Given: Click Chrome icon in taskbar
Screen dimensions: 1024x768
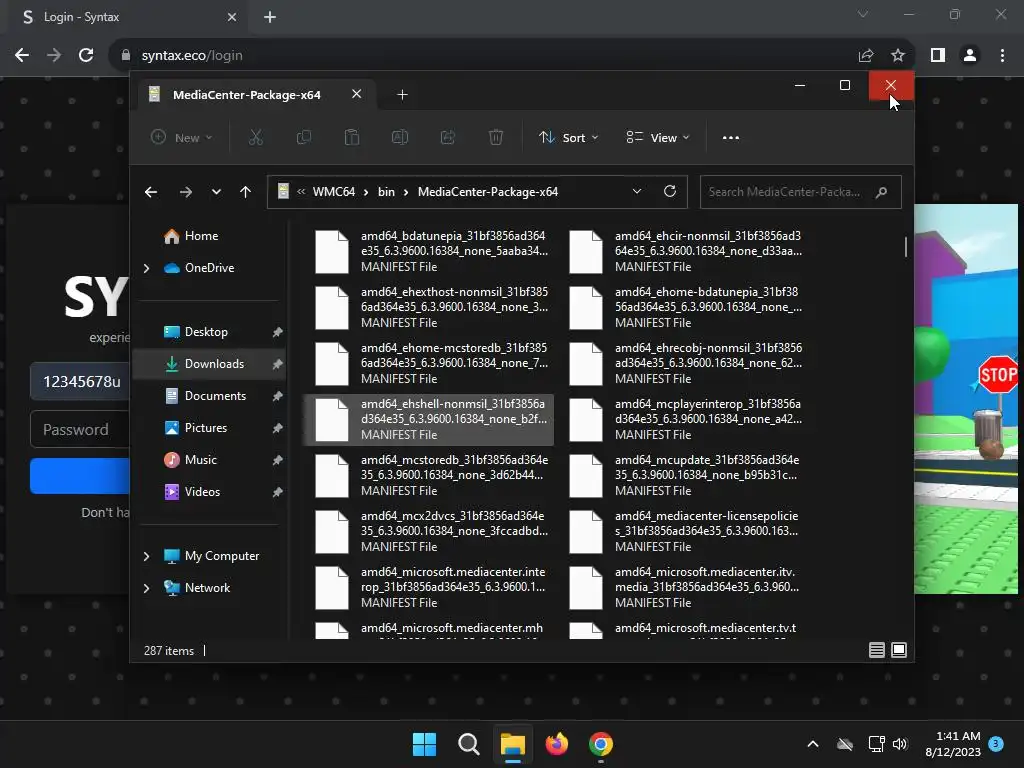Looking at the screenshot, I should tap(601, 744).
